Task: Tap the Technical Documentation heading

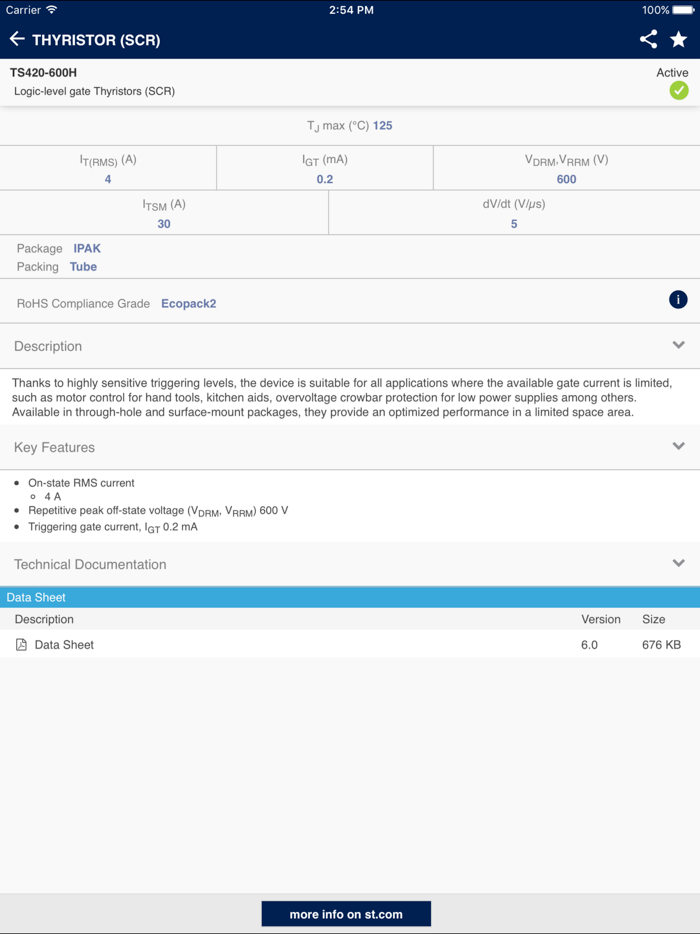Action: click(x=90, y=564)
